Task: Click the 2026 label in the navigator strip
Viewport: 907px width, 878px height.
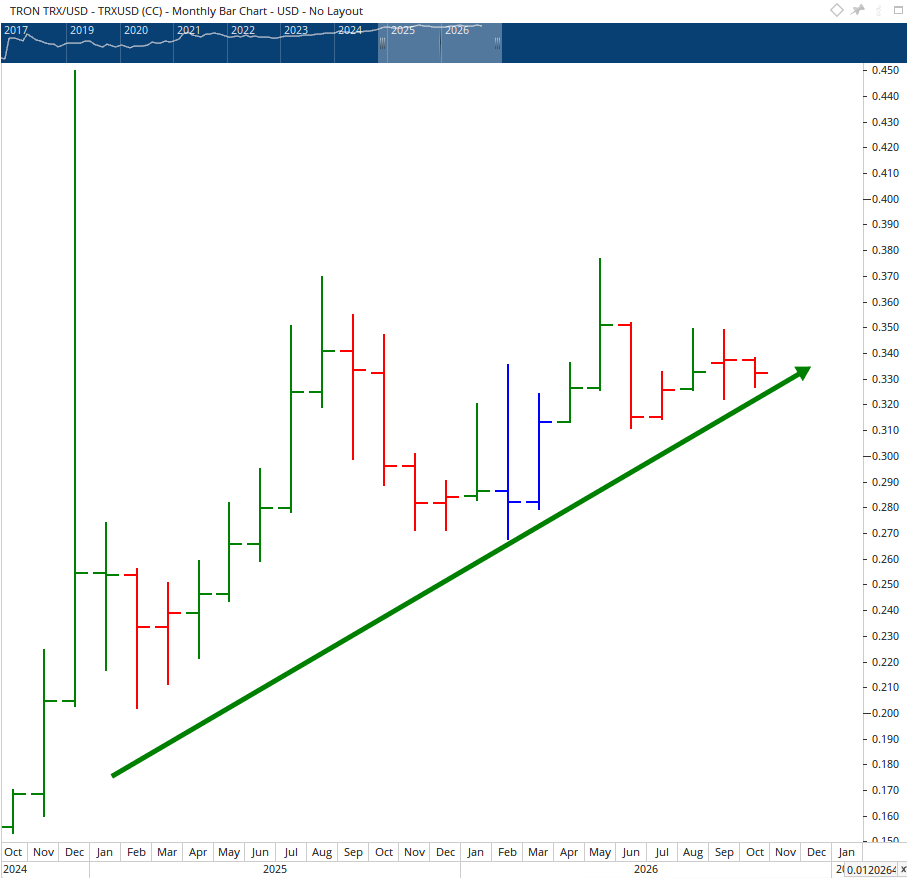Action: point(457,30)
